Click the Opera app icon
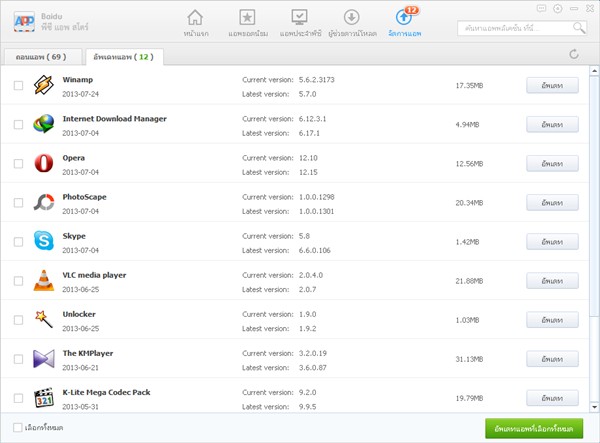The width and height of the screenshot is (600, 443). pyautogui.click(x=44, y=163)
